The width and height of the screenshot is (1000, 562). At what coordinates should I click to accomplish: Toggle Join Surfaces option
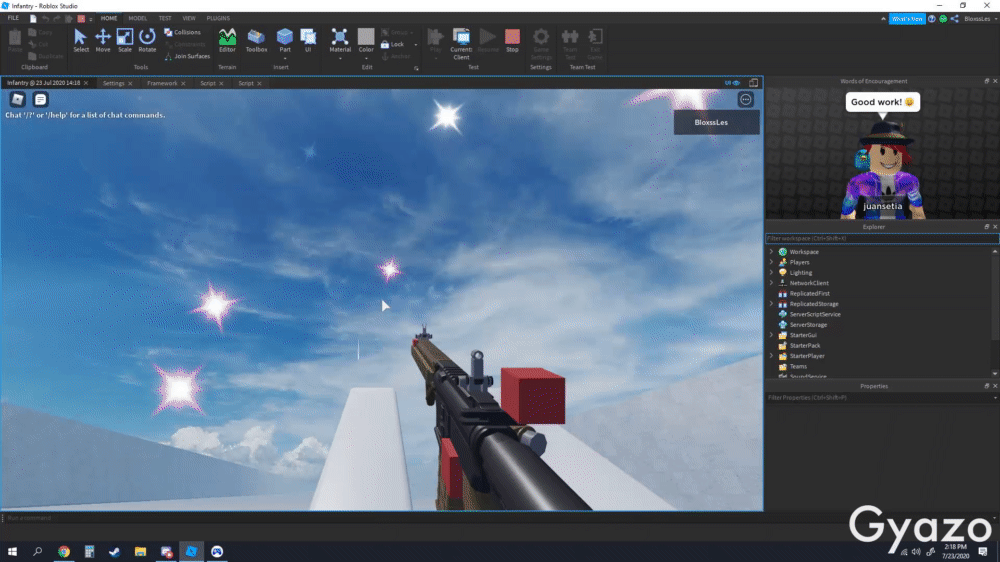point(187,56)
